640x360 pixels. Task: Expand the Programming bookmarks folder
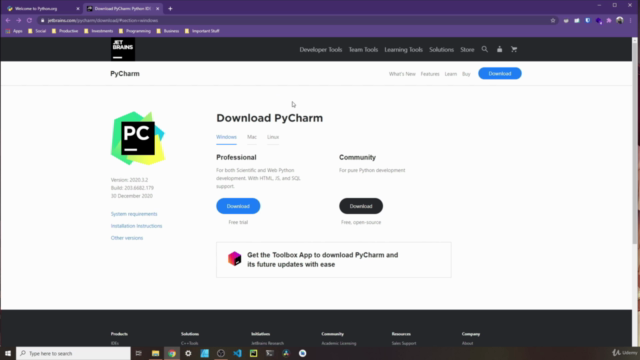135,31
